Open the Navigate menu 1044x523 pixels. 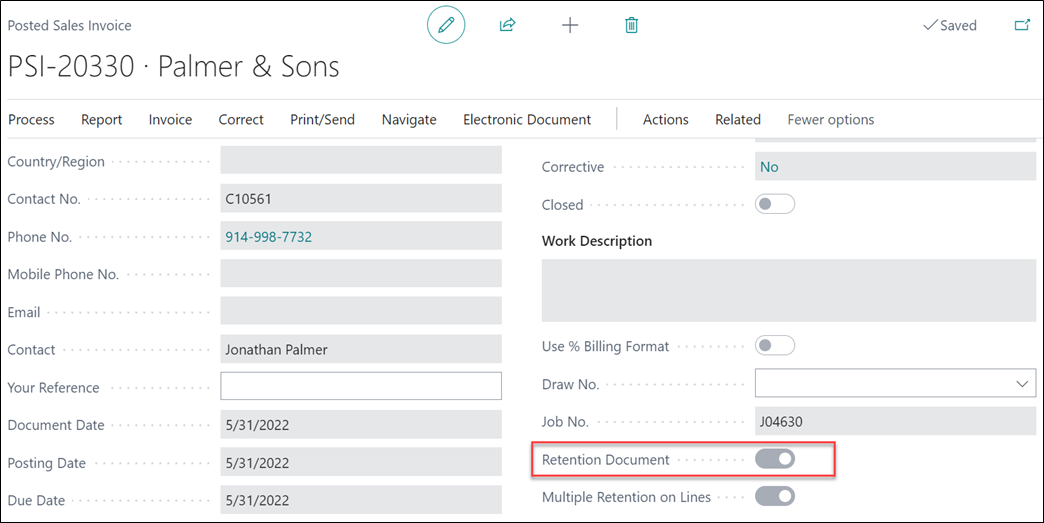click(x=409, y=119)
